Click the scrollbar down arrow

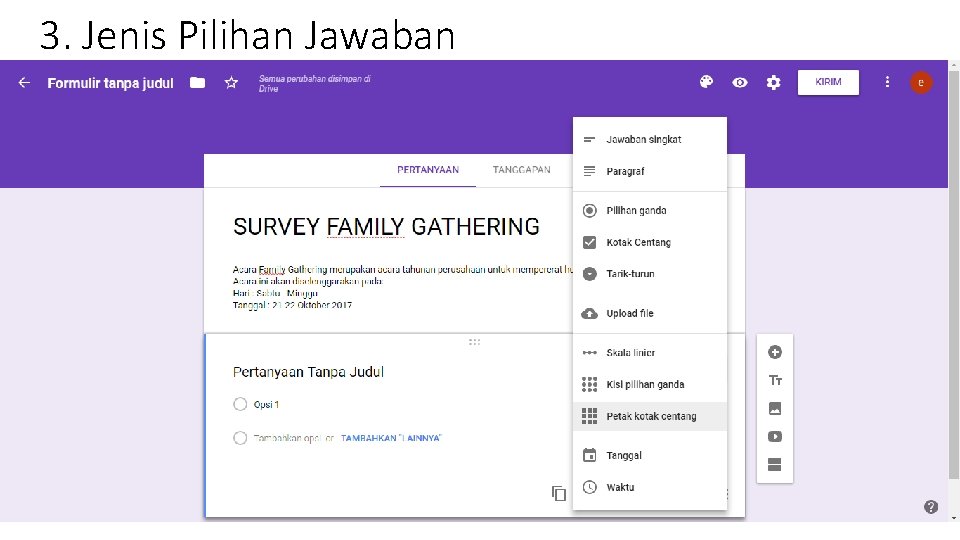click(954, 518)
